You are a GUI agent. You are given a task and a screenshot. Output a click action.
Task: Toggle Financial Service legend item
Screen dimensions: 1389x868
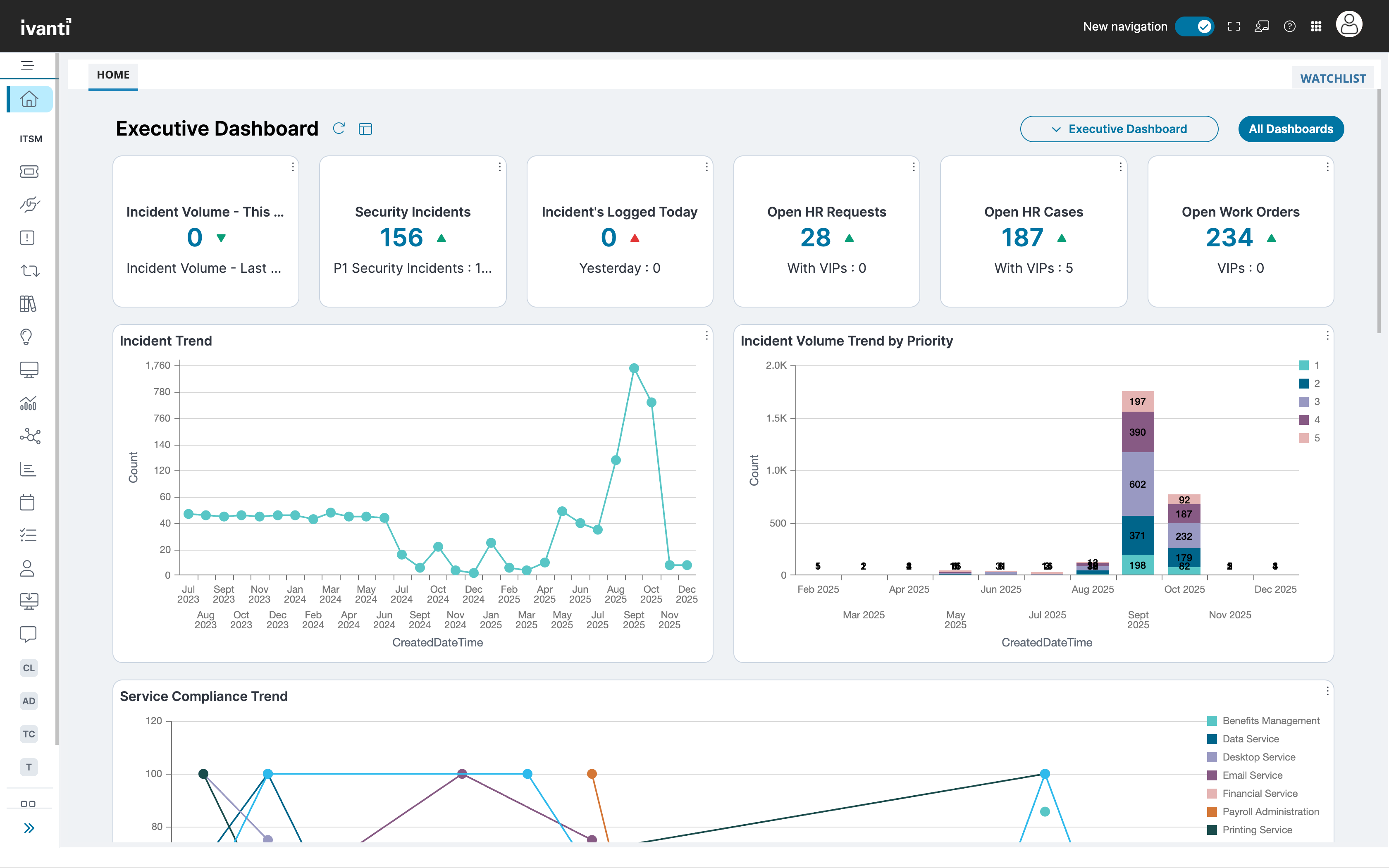1253,793
